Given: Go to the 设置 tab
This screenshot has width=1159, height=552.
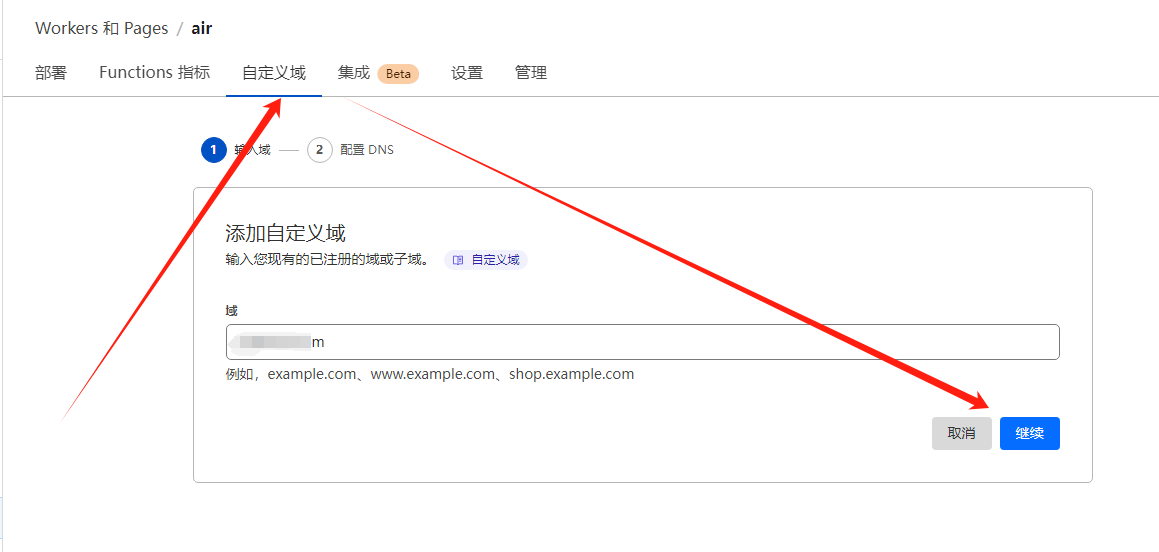Looking at the screenshot, I should tap(467, 73).
